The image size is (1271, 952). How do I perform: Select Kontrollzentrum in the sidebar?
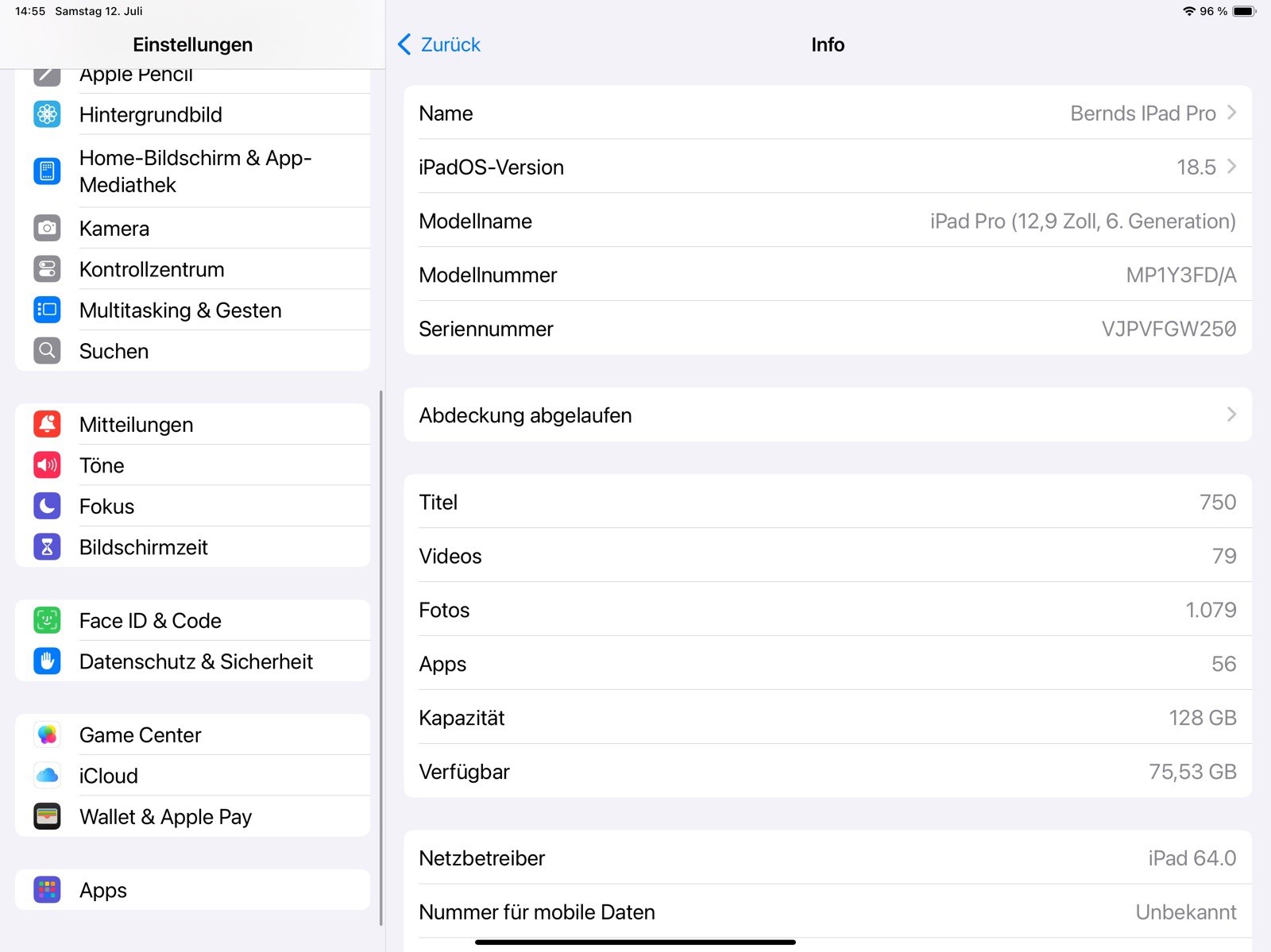coord(193,269)
